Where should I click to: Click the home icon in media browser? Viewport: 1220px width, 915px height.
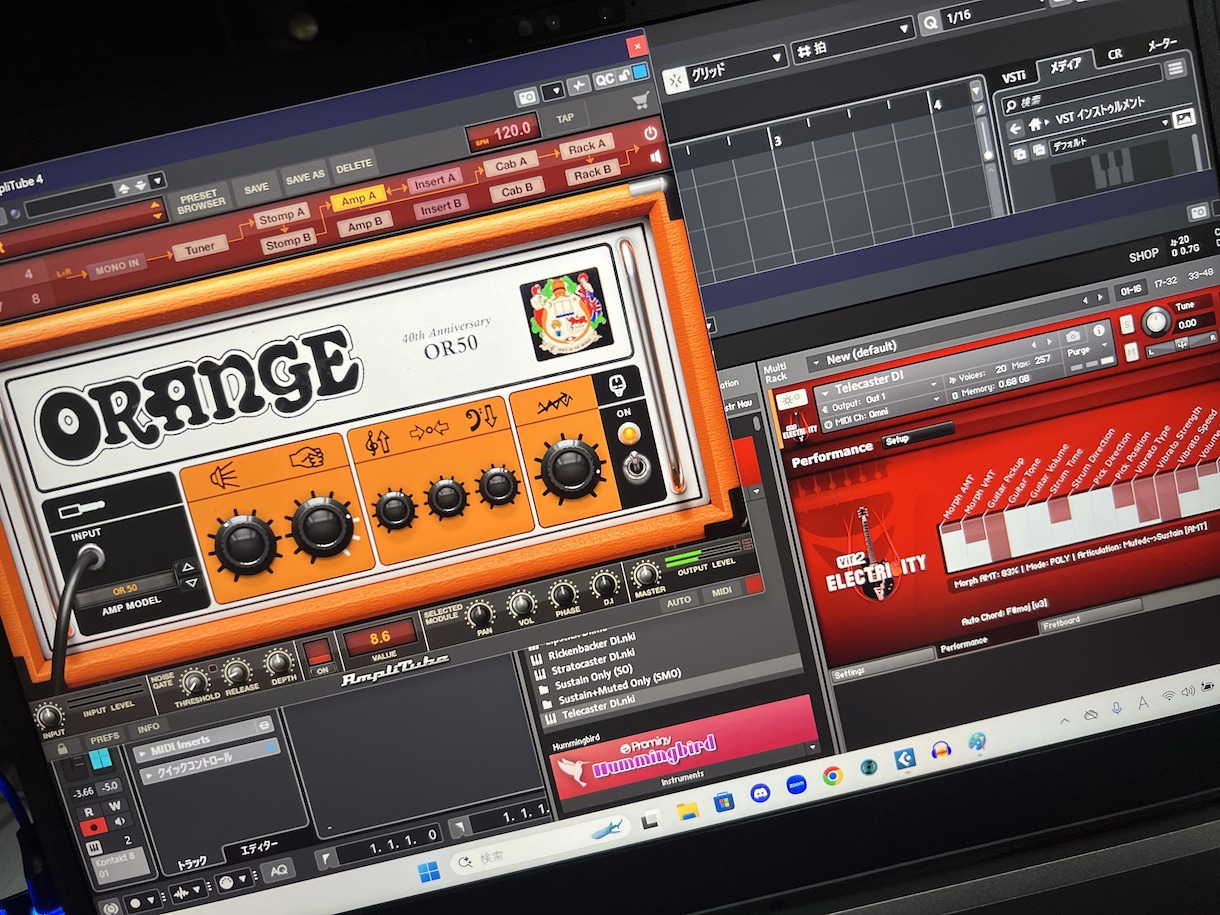(1034, 126)
